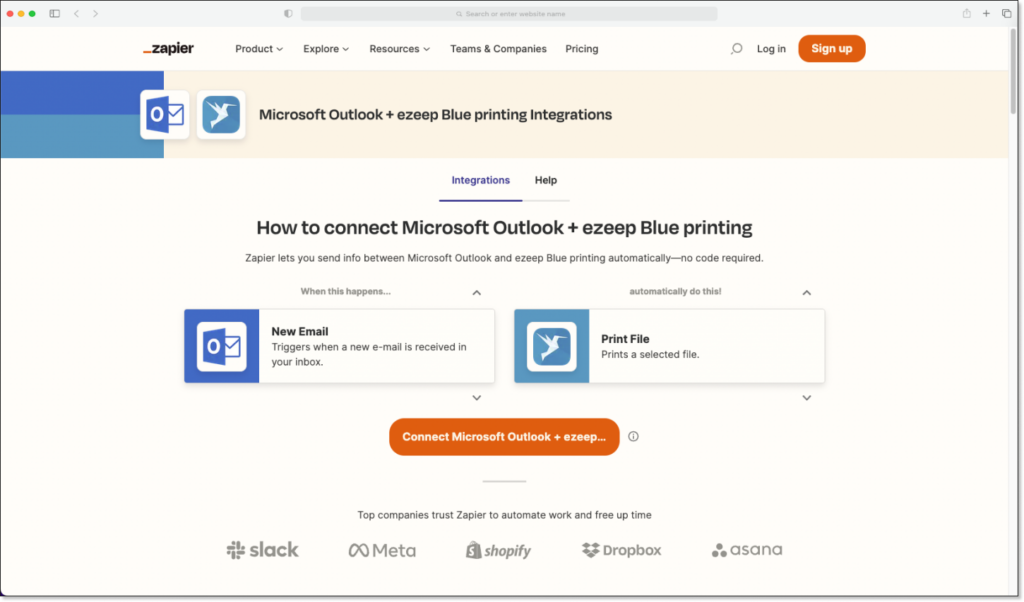Go back with Safari back arrow

click(76, 14)
